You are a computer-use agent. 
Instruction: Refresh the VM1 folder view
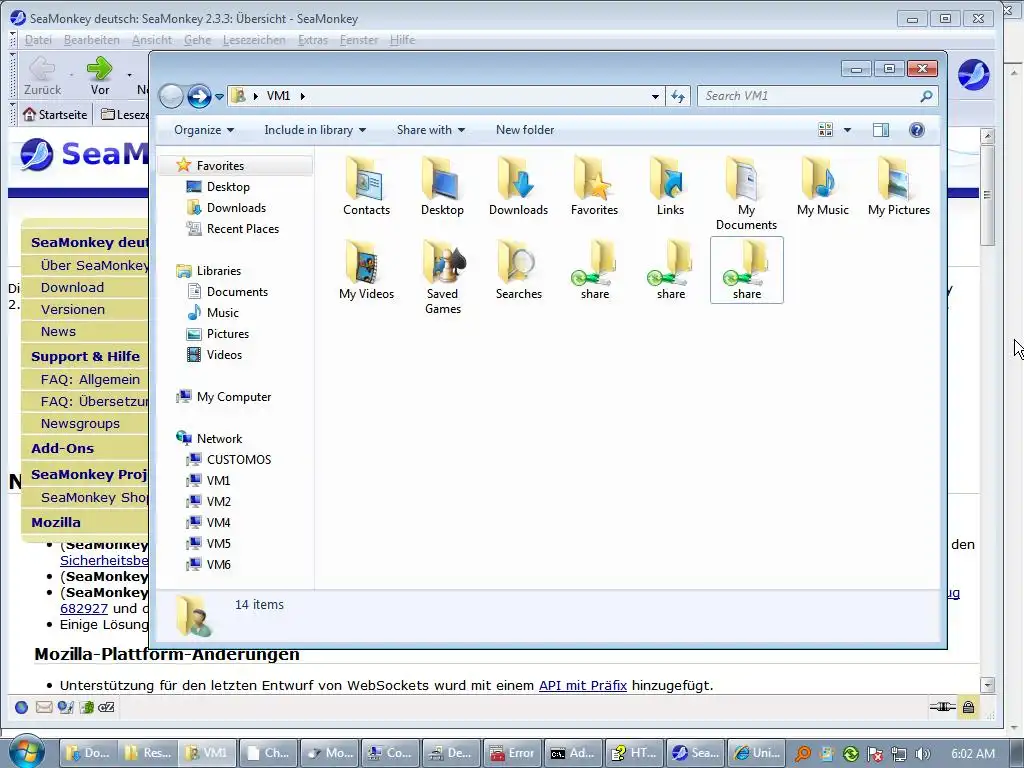[678, 97]
